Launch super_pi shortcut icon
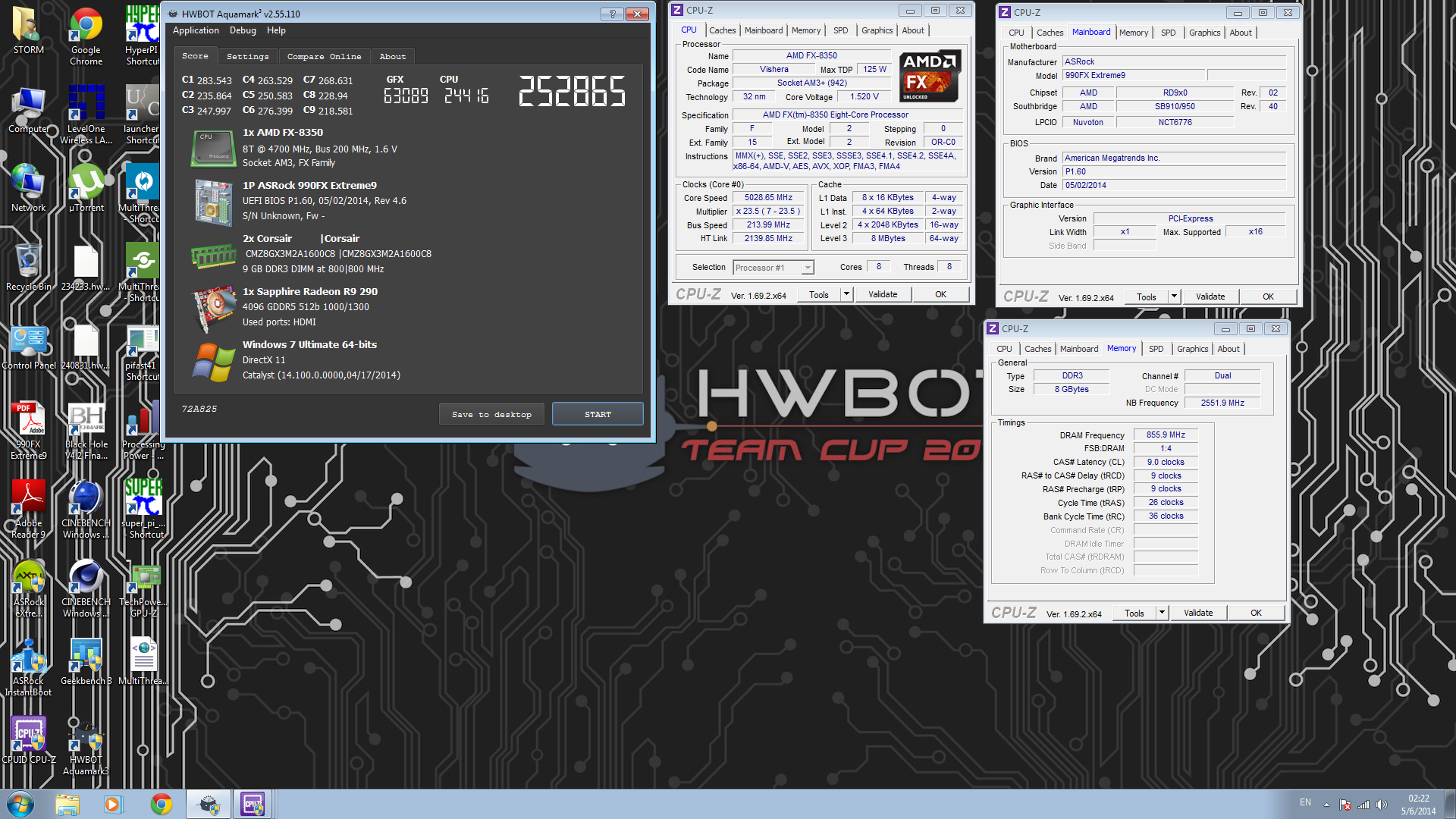The height and width of the screenshot is (819, 1456). pos(143,509)
